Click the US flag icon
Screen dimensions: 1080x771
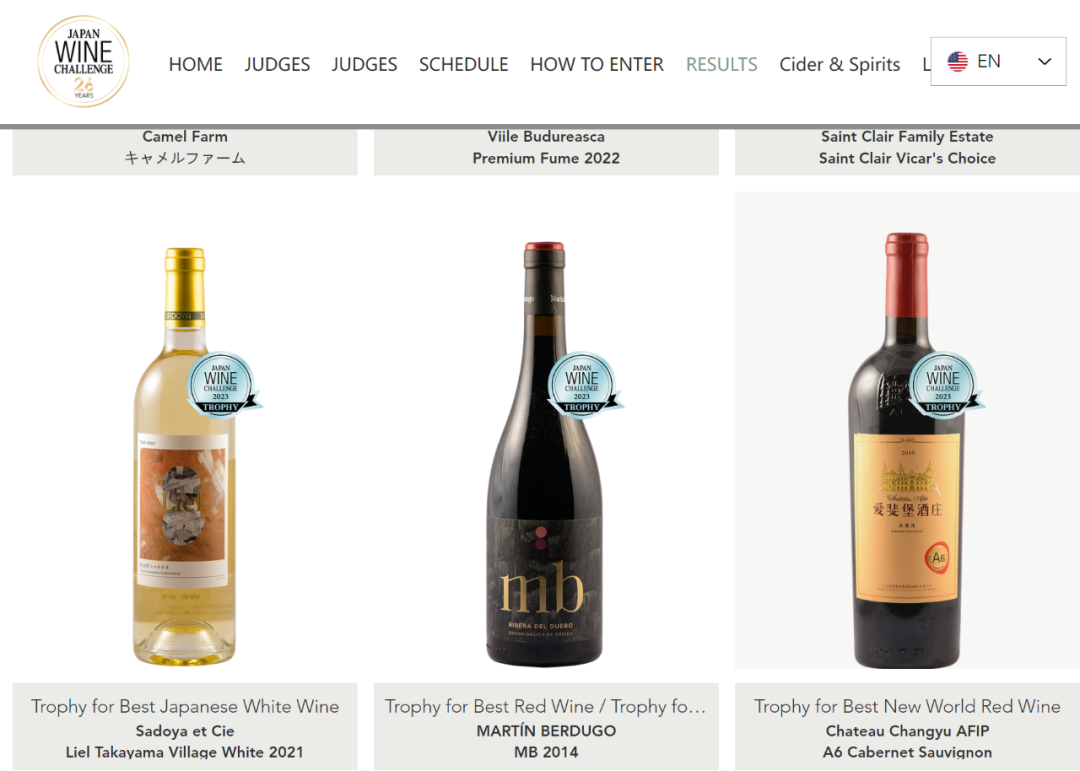pos(957,61)
